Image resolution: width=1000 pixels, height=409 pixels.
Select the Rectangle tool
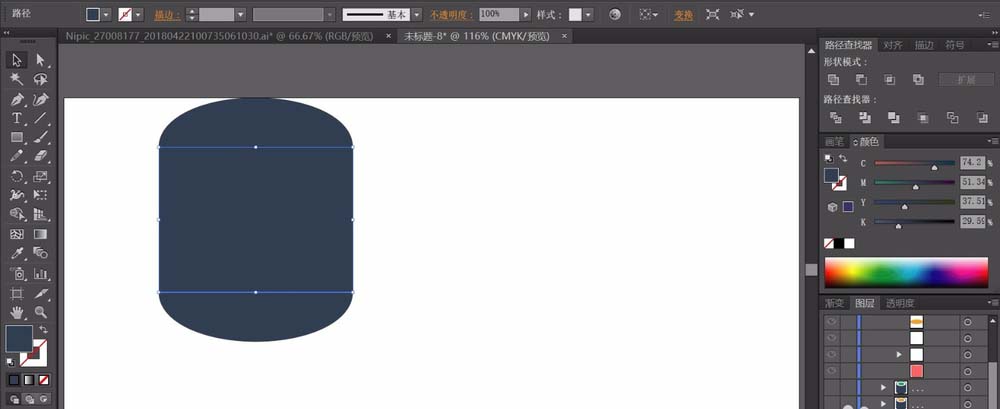(17, 137)
